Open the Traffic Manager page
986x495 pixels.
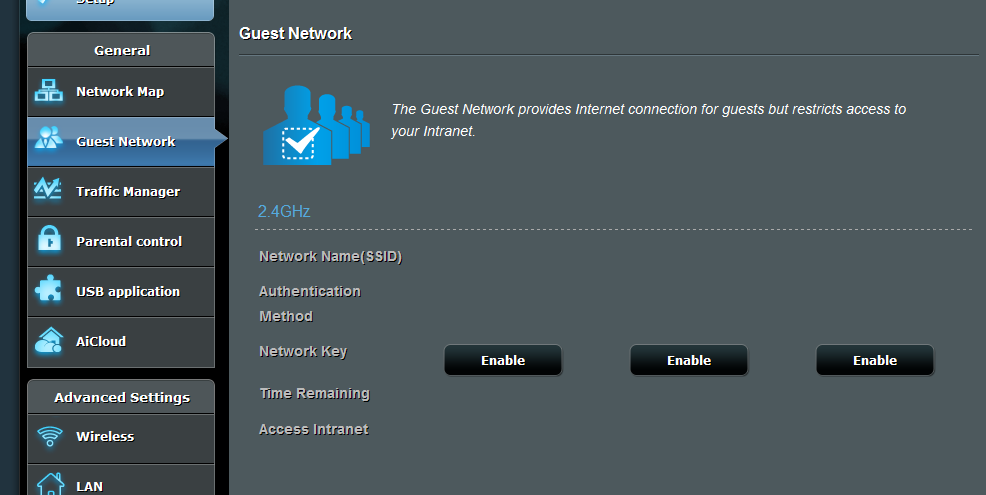click(121, 192)
